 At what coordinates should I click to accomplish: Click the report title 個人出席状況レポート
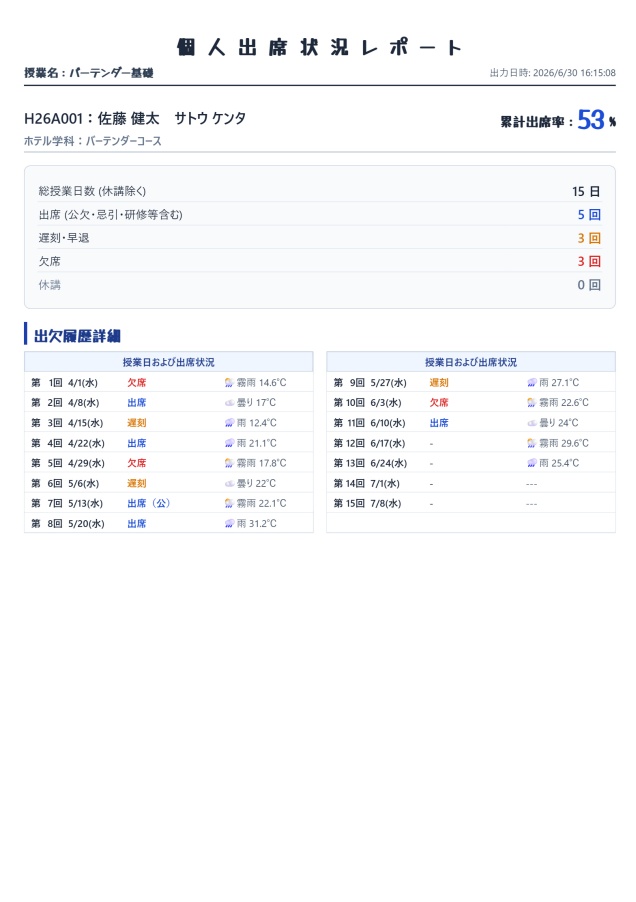pos(319,47)
